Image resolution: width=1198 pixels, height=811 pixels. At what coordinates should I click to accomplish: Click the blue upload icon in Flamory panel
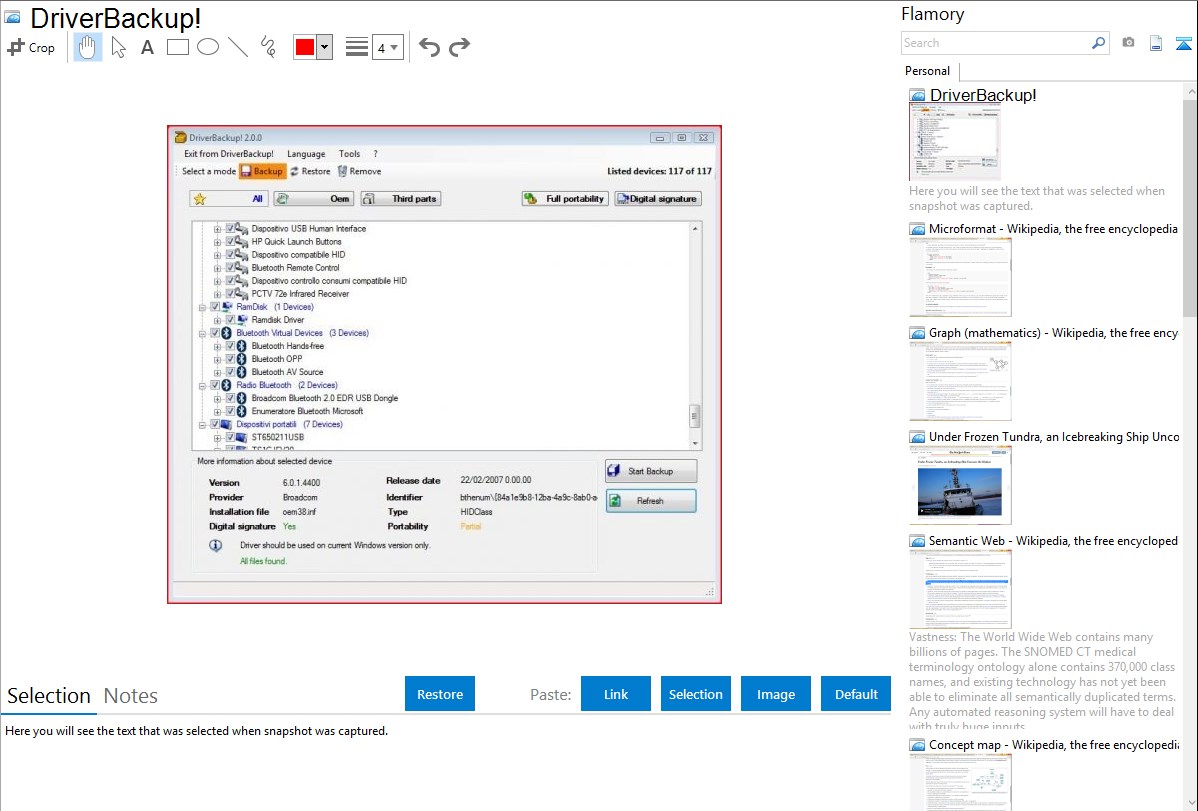point(1183,43)
